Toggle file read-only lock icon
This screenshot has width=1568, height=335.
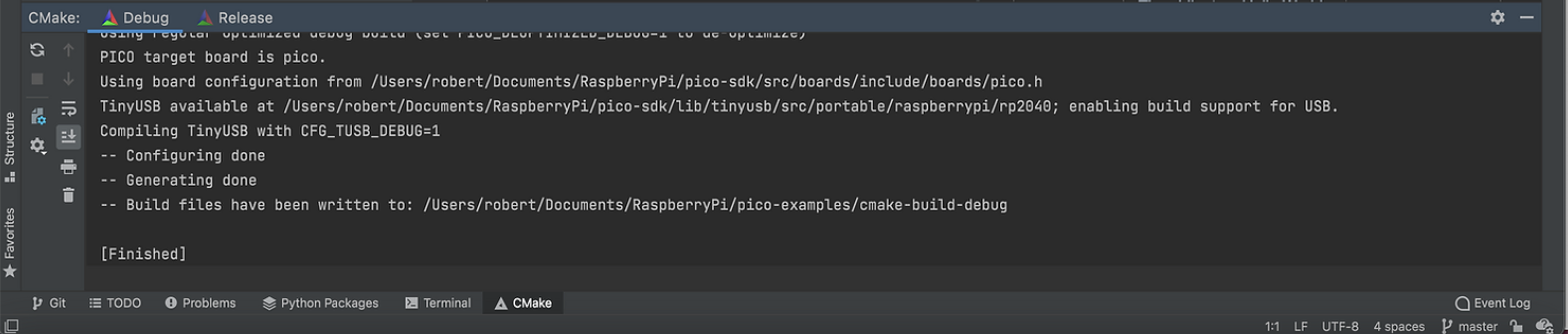coord(1516,327)
